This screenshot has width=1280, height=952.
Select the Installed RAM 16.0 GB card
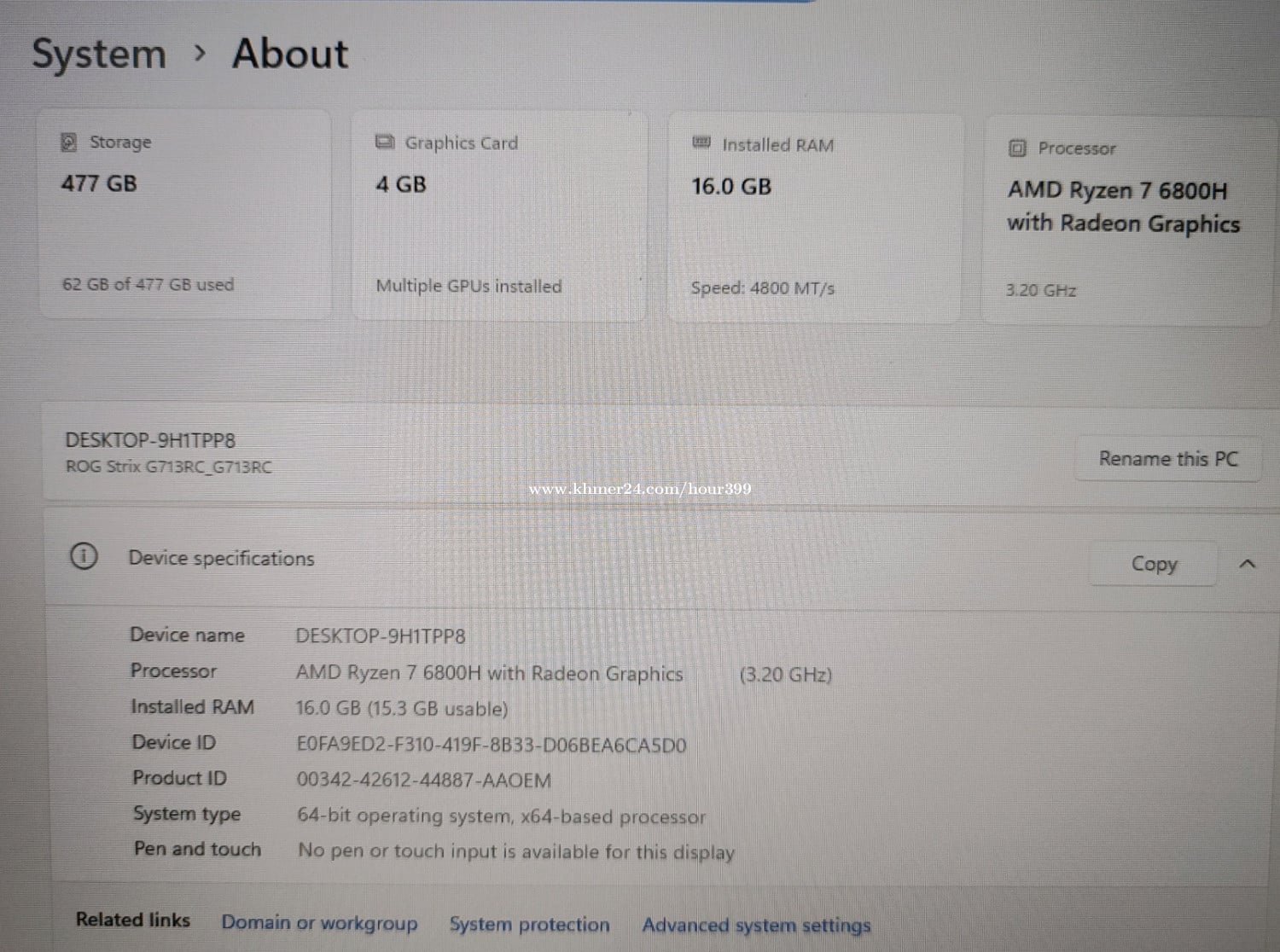(x=813, y=218)
